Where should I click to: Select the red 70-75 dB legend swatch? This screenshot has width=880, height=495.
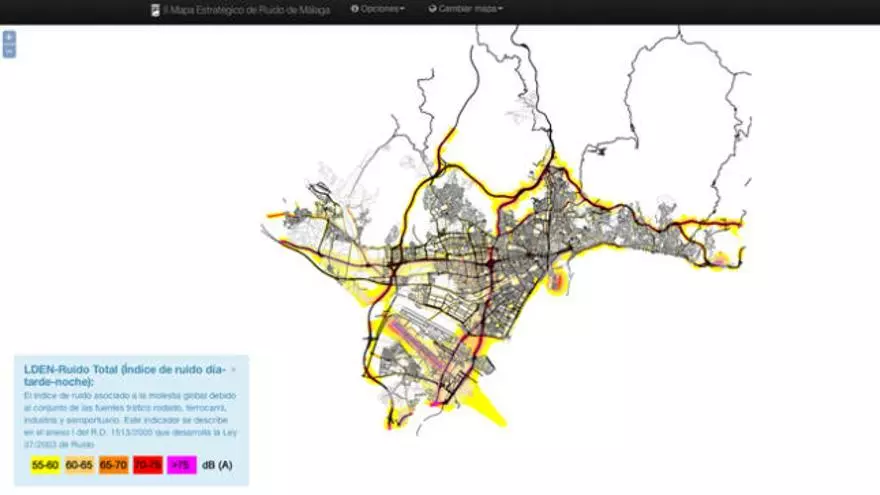[148, 465]
